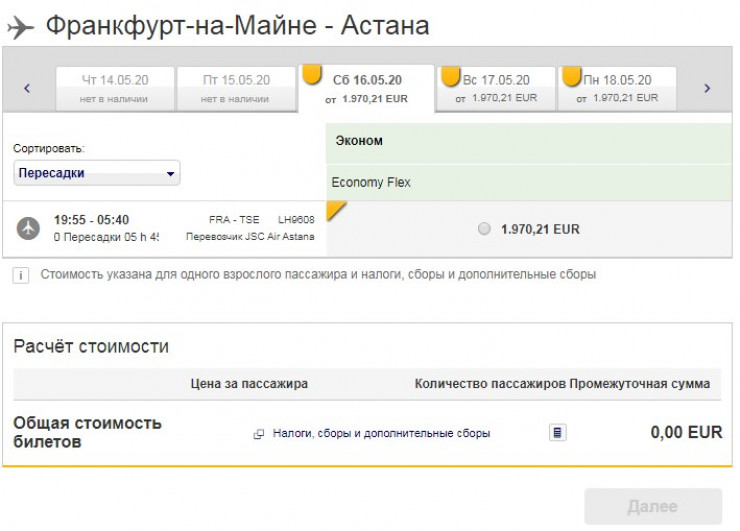Click the Economy Flex fare column header

point(371,183)
